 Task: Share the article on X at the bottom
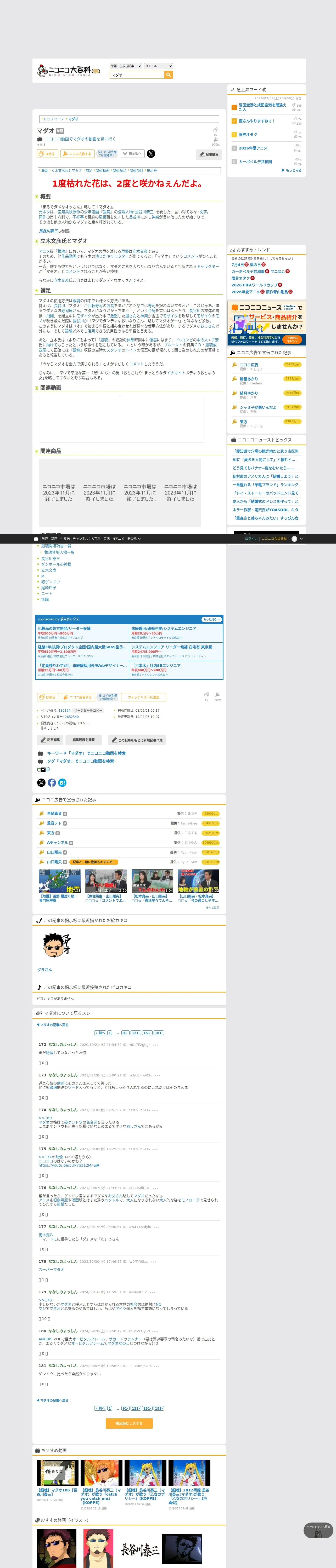[41, 783]
